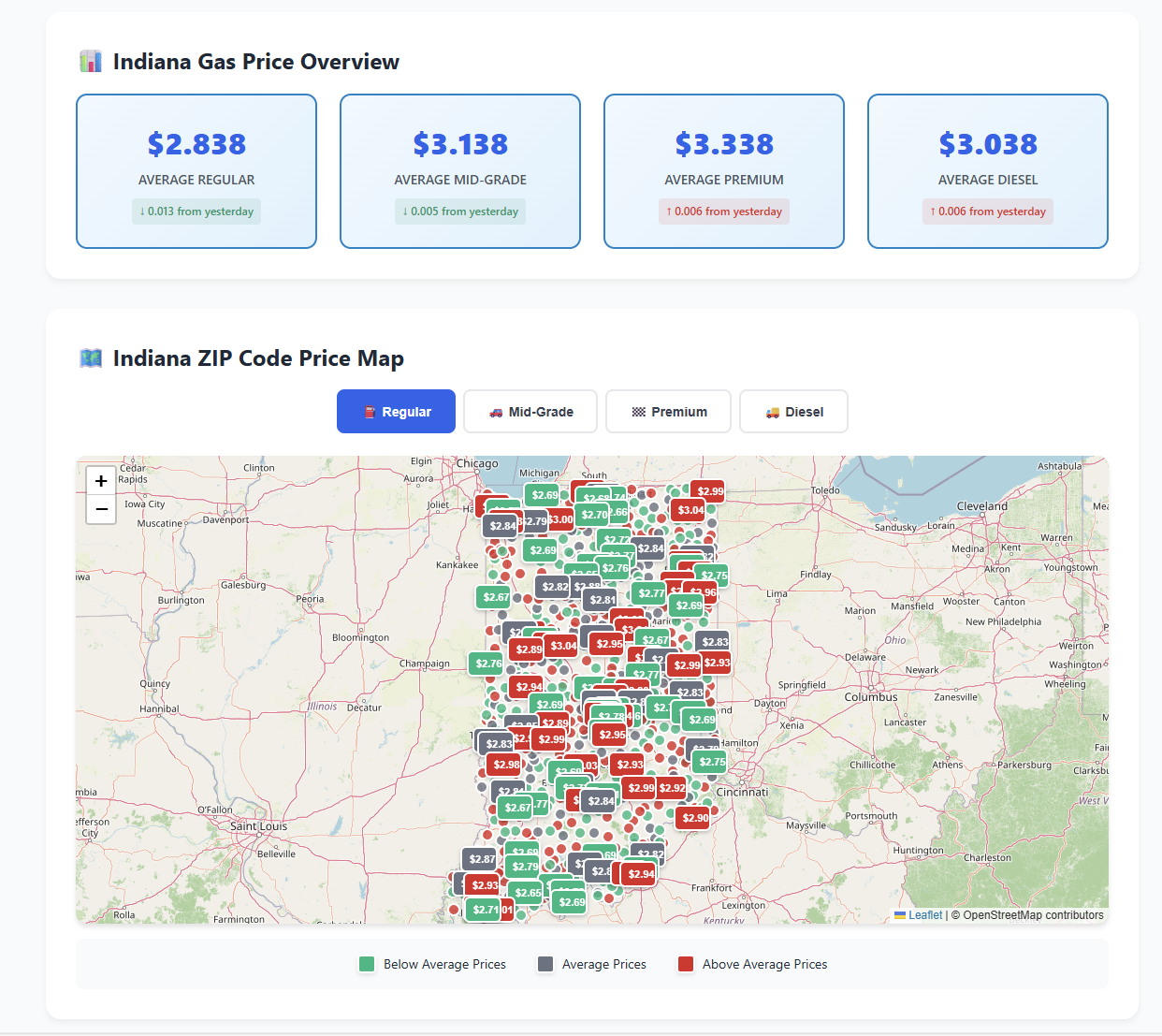1162x1036 pixels.
Task: Click the $2.838 average regular price
Action: [196, 144]
